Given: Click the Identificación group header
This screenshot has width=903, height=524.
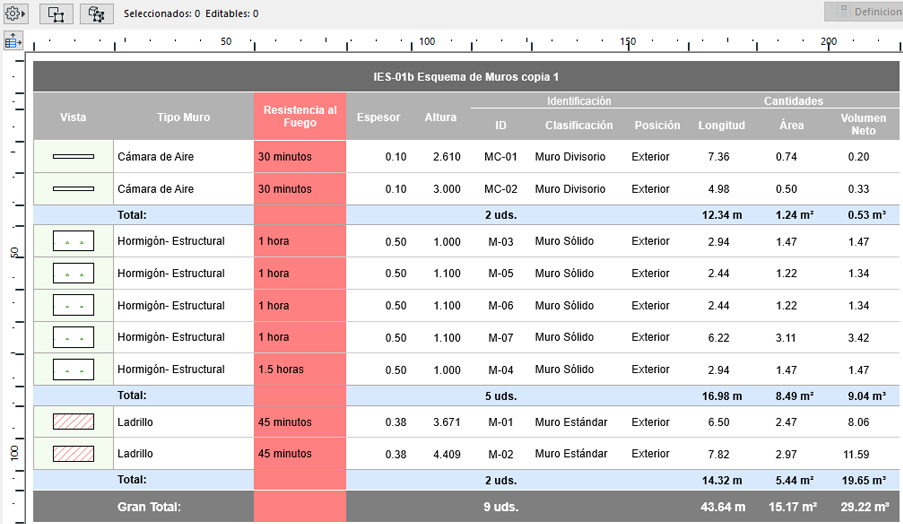Looking at the screenshot, I should coord(579,101).
